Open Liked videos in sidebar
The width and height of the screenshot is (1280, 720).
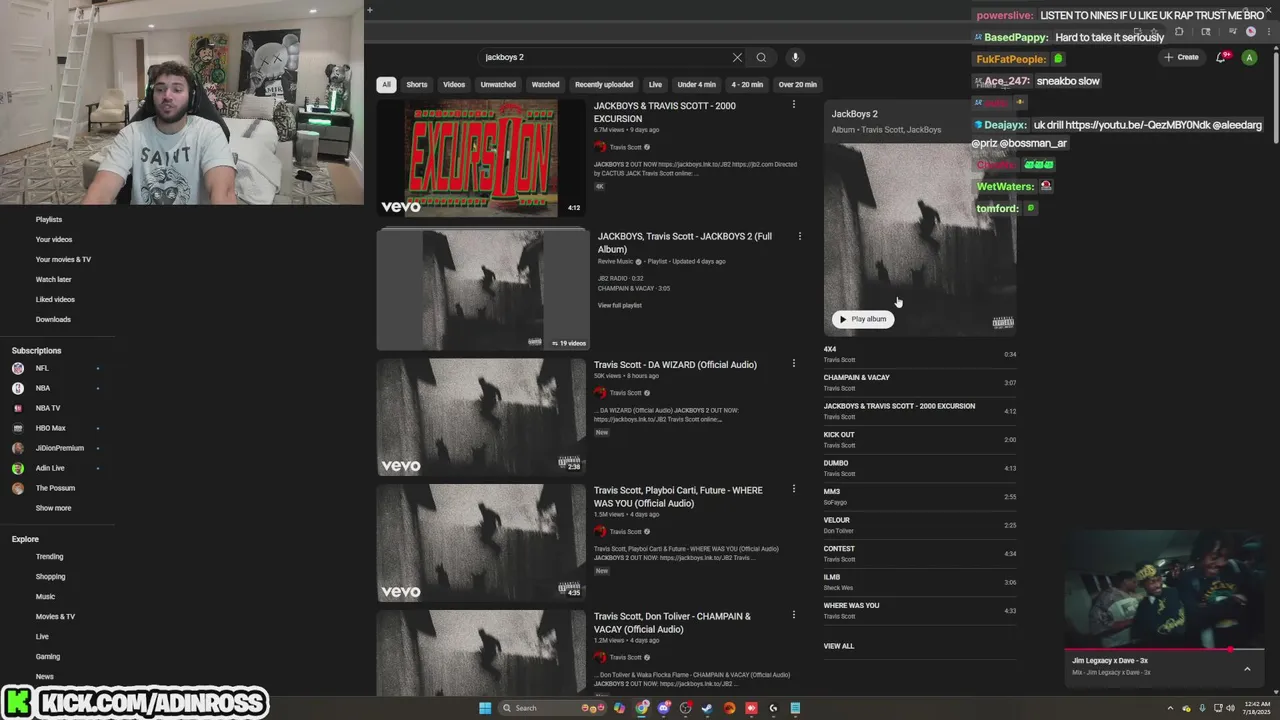point(55,299)
